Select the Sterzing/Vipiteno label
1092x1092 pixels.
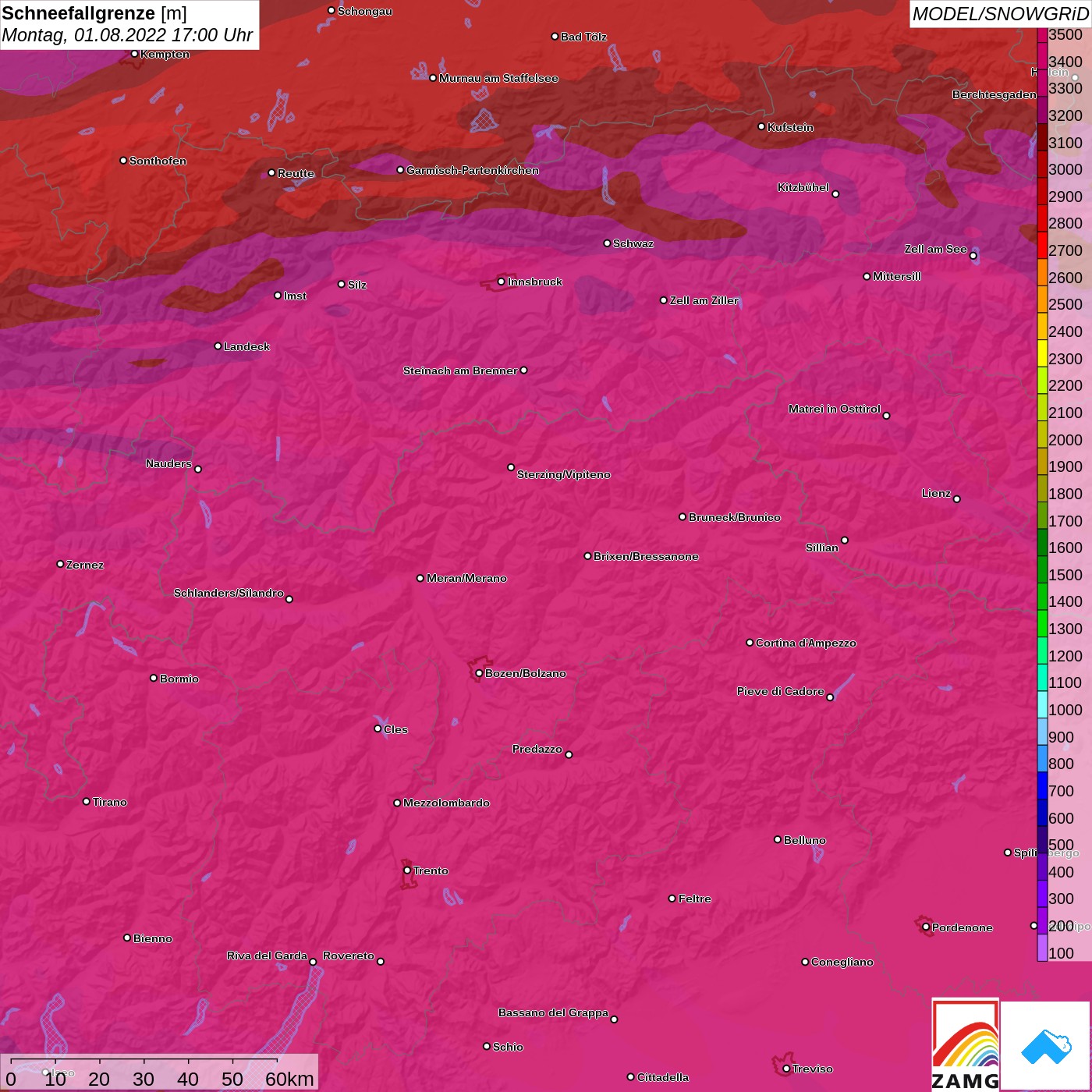pos(563,474)
